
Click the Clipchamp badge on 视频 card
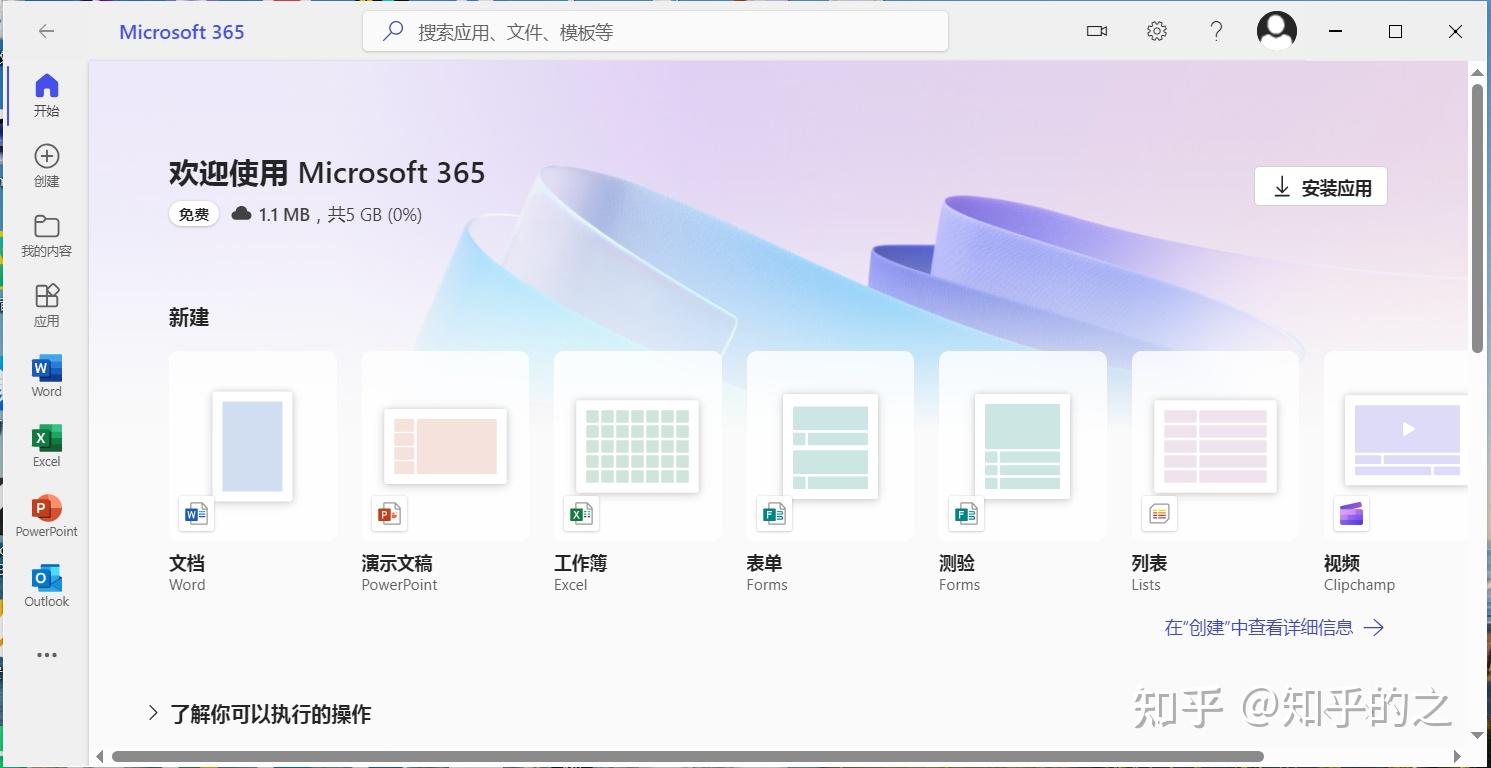1351,514
